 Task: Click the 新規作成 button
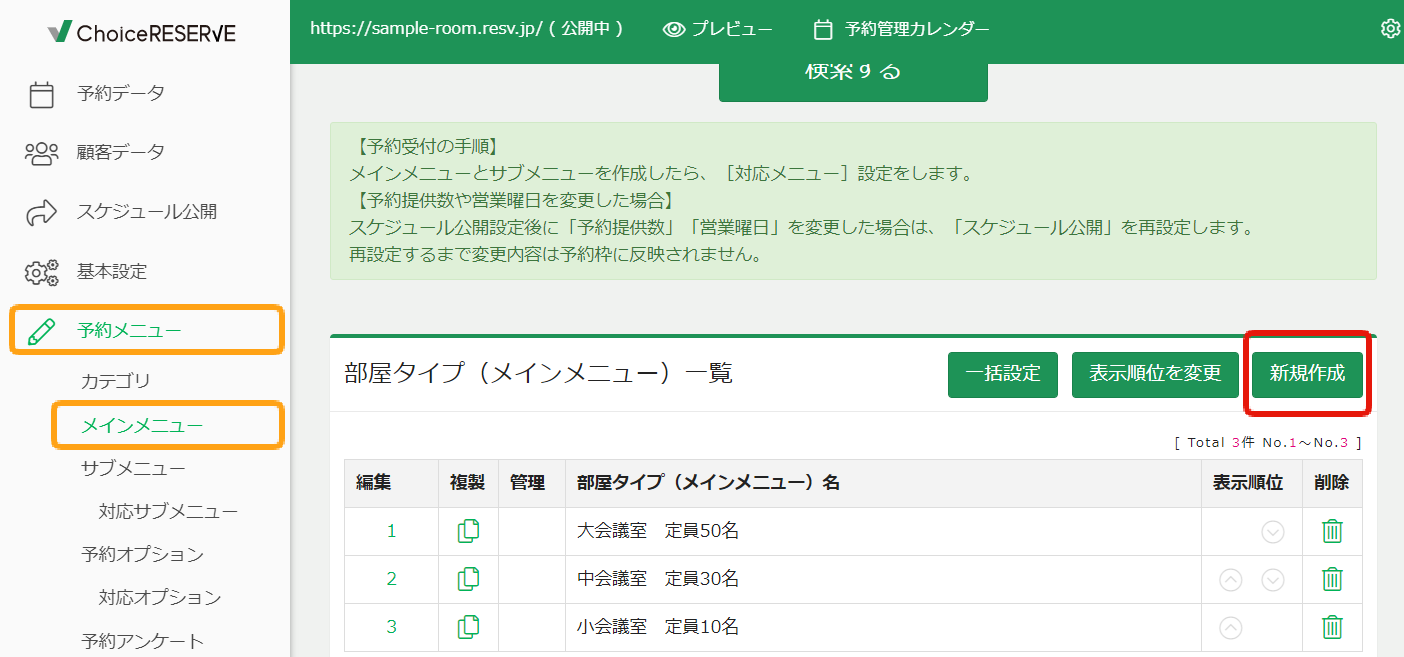point(1307,374)
